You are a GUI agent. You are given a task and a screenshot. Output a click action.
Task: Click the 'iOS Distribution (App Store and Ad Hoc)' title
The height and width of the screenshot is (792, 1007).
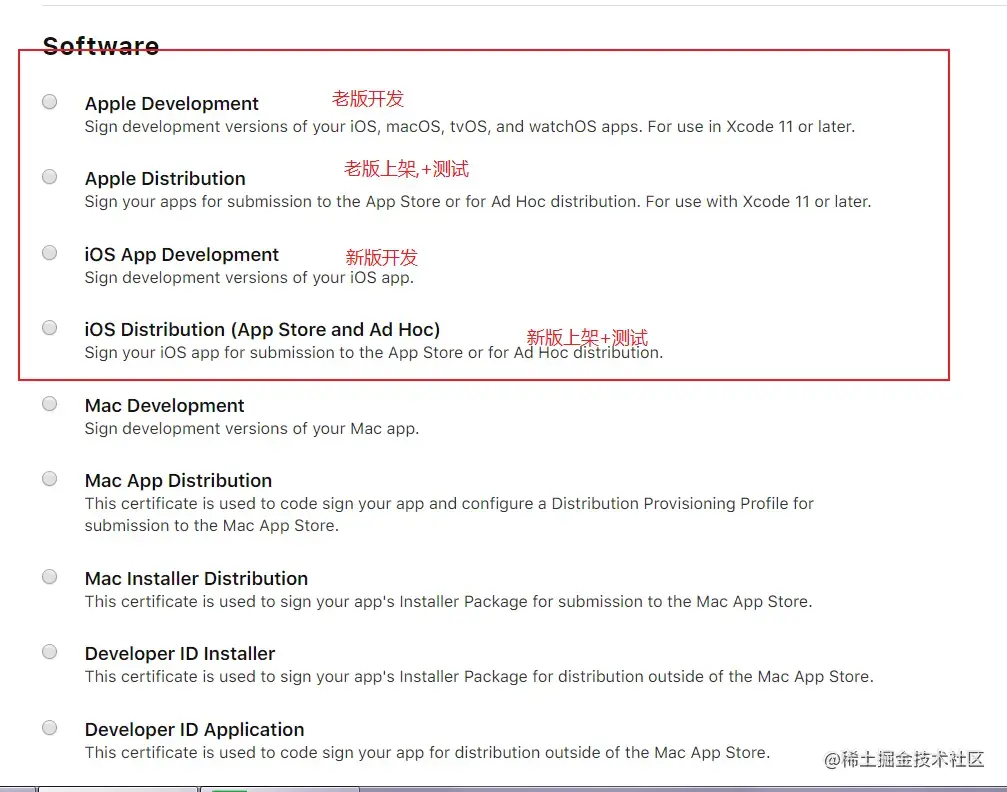coord(262,330)
